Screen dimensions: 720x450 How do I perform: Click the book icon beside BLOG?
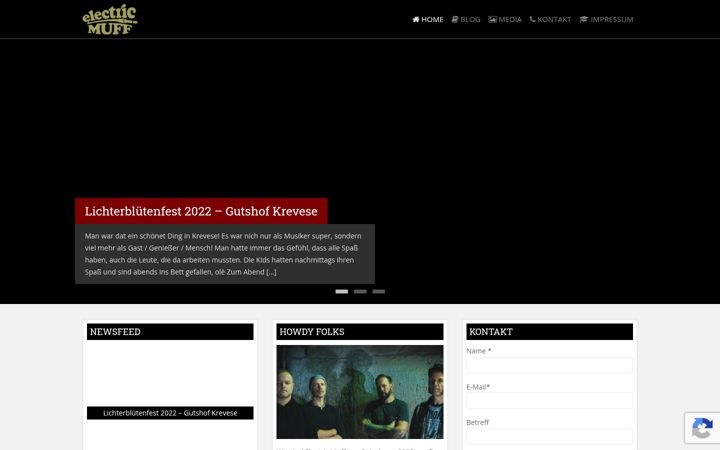point(455,19)
